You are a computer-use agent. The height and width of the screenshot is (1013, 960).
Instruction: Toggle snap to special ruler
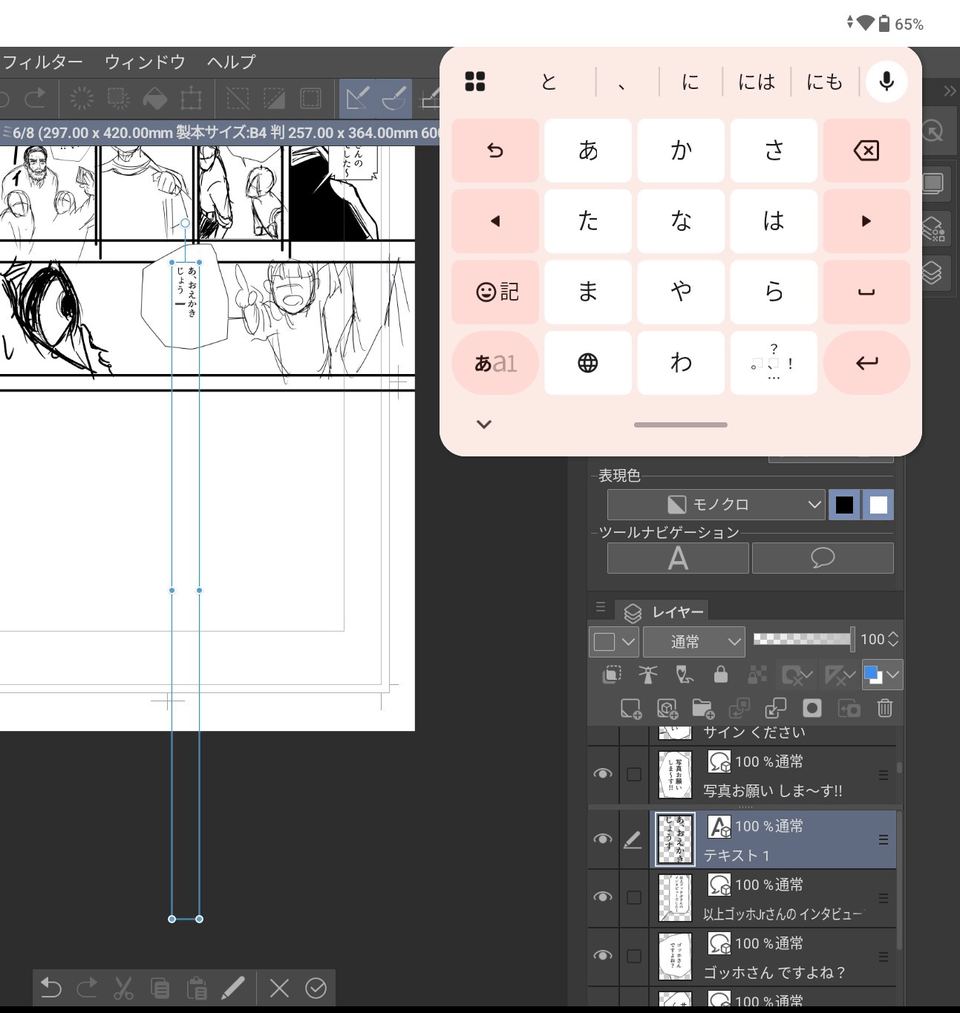[393, 98]
